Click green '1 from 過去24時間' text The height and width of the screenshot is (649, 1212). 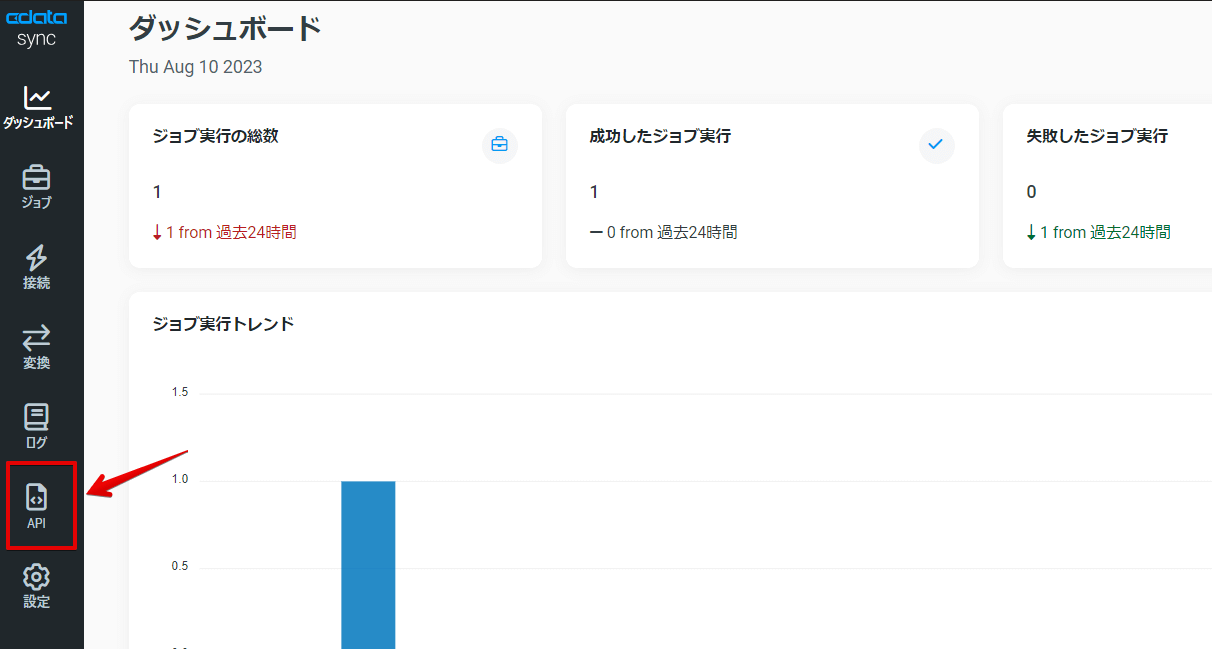[x=1098, y=232]
